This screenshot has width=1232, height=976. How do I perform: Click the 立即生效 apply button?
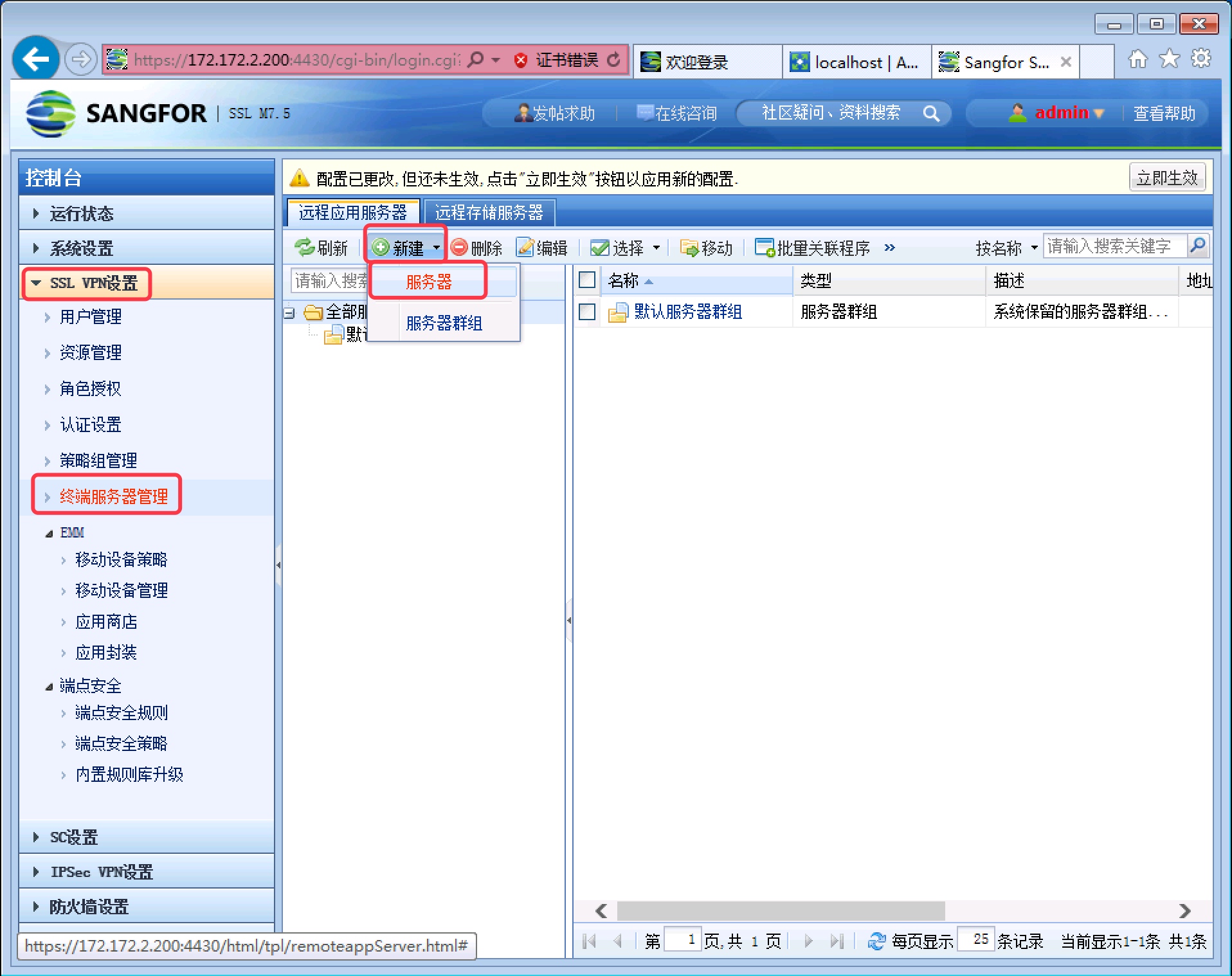click(x=1167, y=177)
